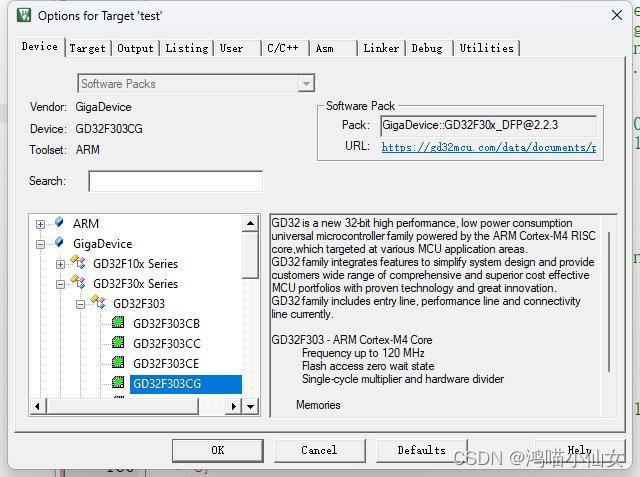The image size is (640, 477).
Task: Click the 'Frequency up to 120 MHz' line
Action: pos(363,353)
